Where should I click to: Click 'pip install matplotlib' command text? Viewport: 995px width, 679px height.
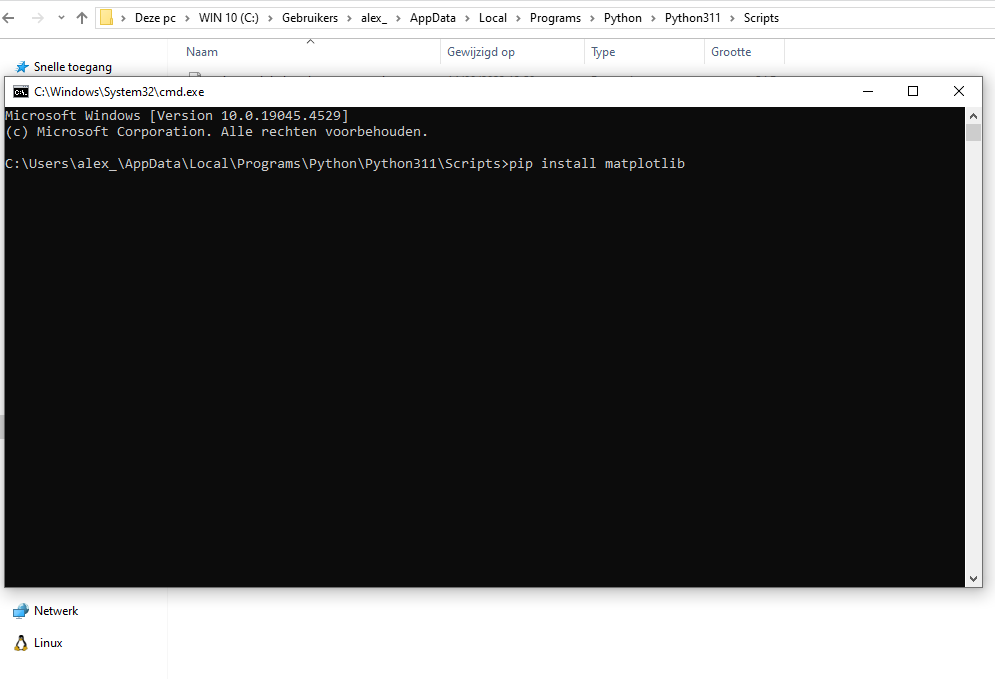596,164
